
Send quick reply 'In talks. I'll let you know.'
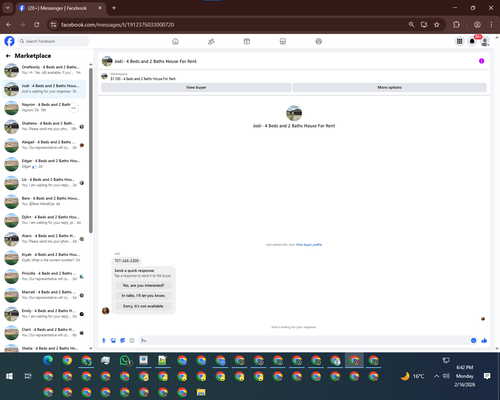pyautogui.click(x=143, y=296)
